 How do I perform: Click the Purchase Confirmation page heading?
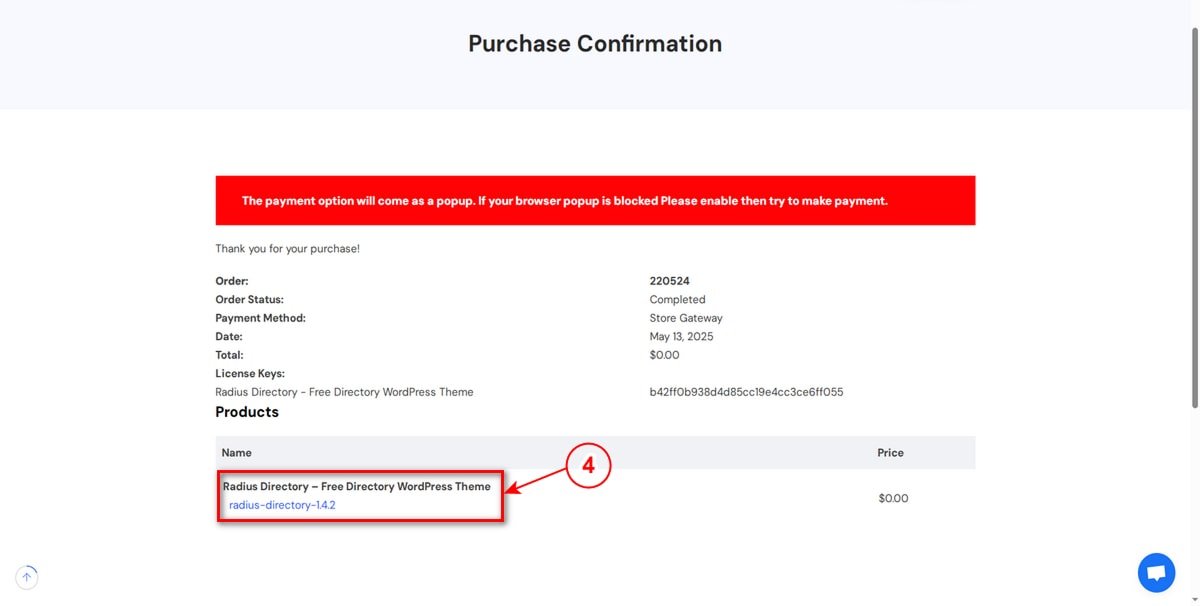(x=595, y=44)
